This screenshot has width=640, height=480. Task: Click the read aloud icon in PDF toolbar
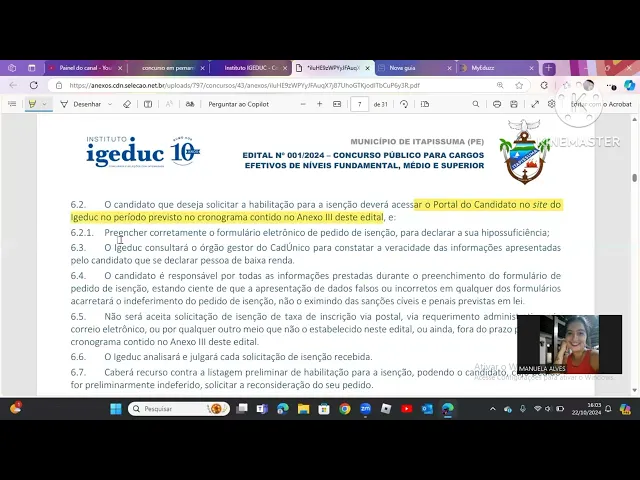point(169,104)
